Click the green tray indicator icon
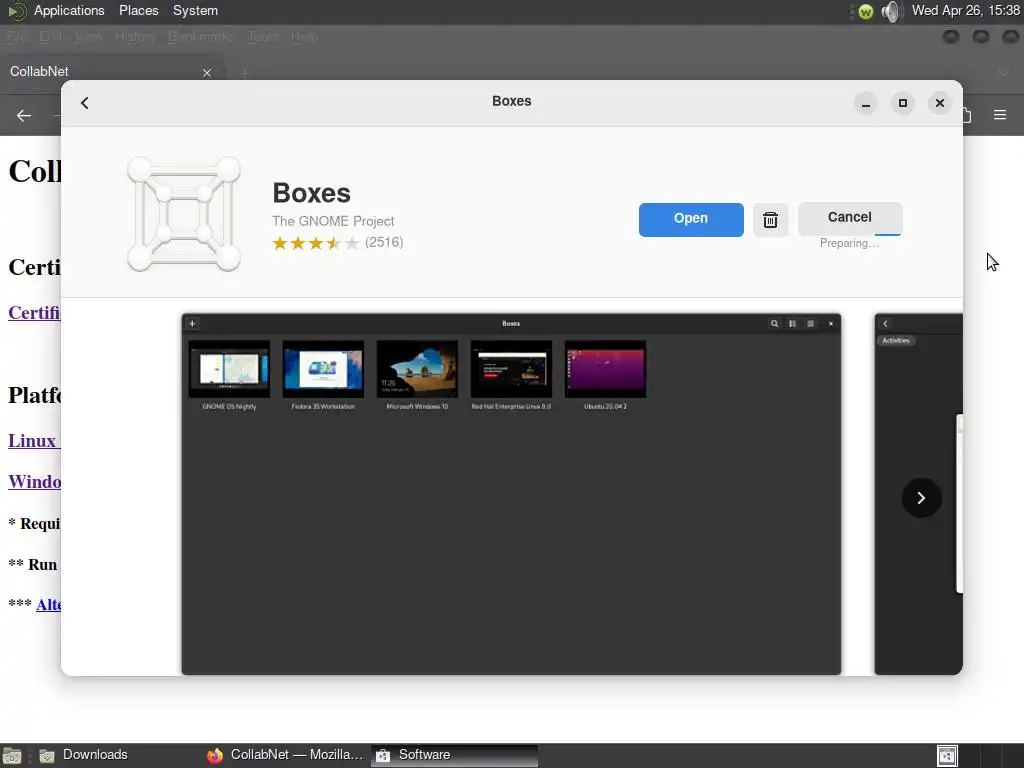The image size is (1024, 768). (x=866, y=11)
